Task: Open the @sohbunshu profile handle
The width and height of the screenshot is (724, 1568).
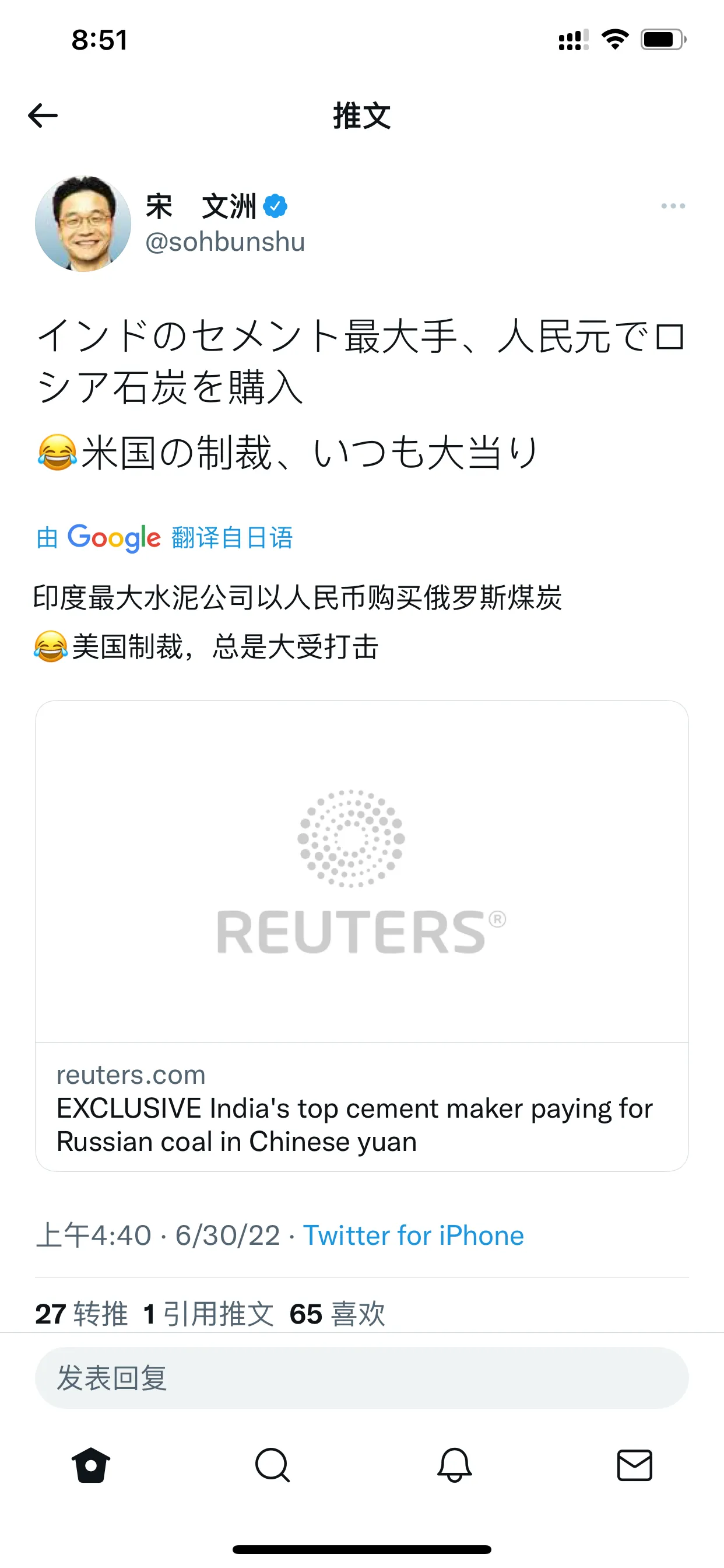Action: tap(225, 242)
